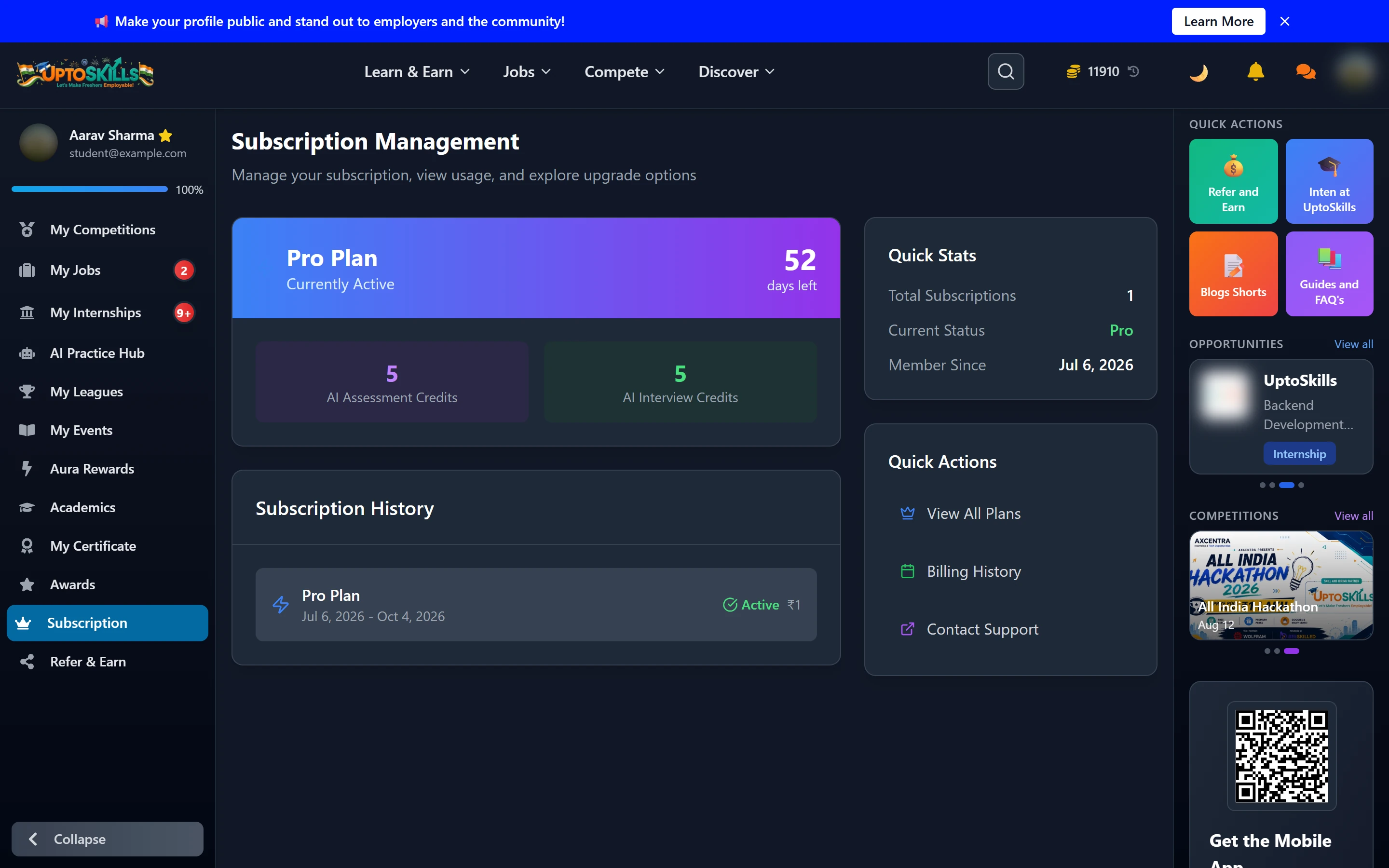
Task: Click the Pro Plan gradient banner
Action: pyautogui.click(x=535, y=268)
